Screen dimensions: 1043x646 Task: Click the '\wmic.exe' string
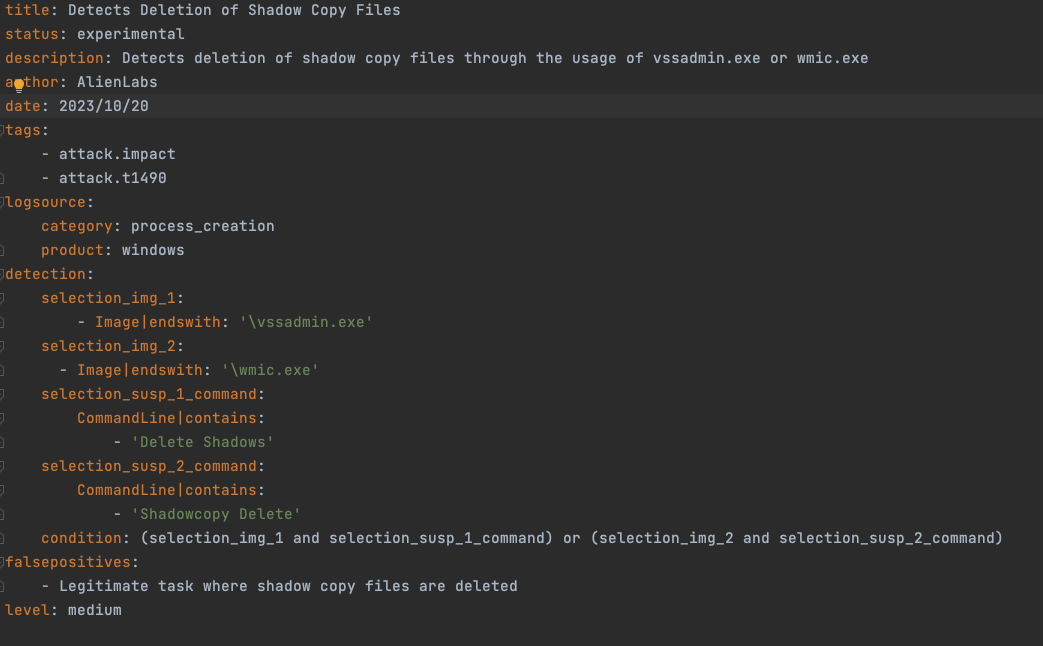click(270, 370)
